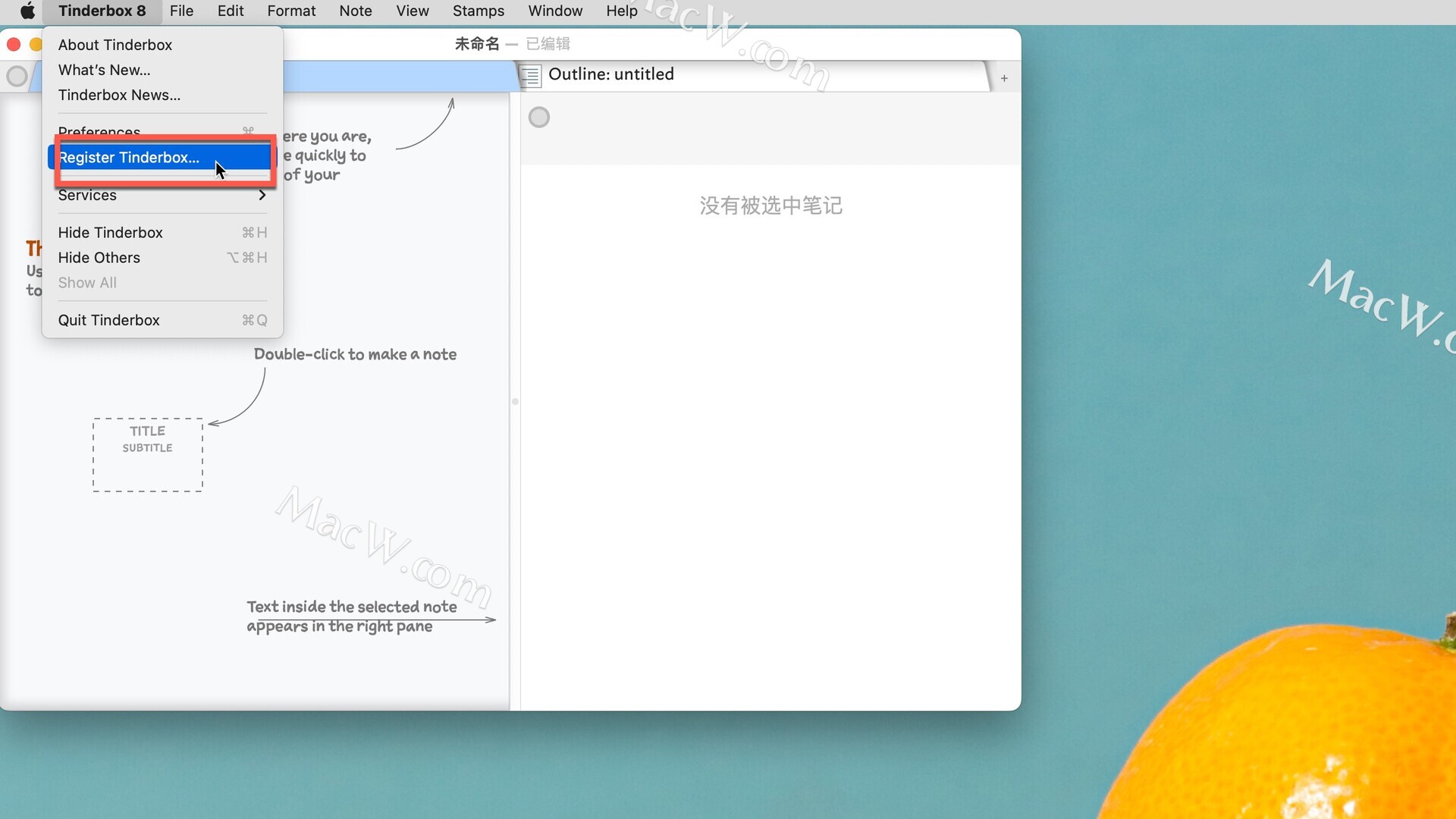Add a new tab with plus button

(x=1004, y=78)
